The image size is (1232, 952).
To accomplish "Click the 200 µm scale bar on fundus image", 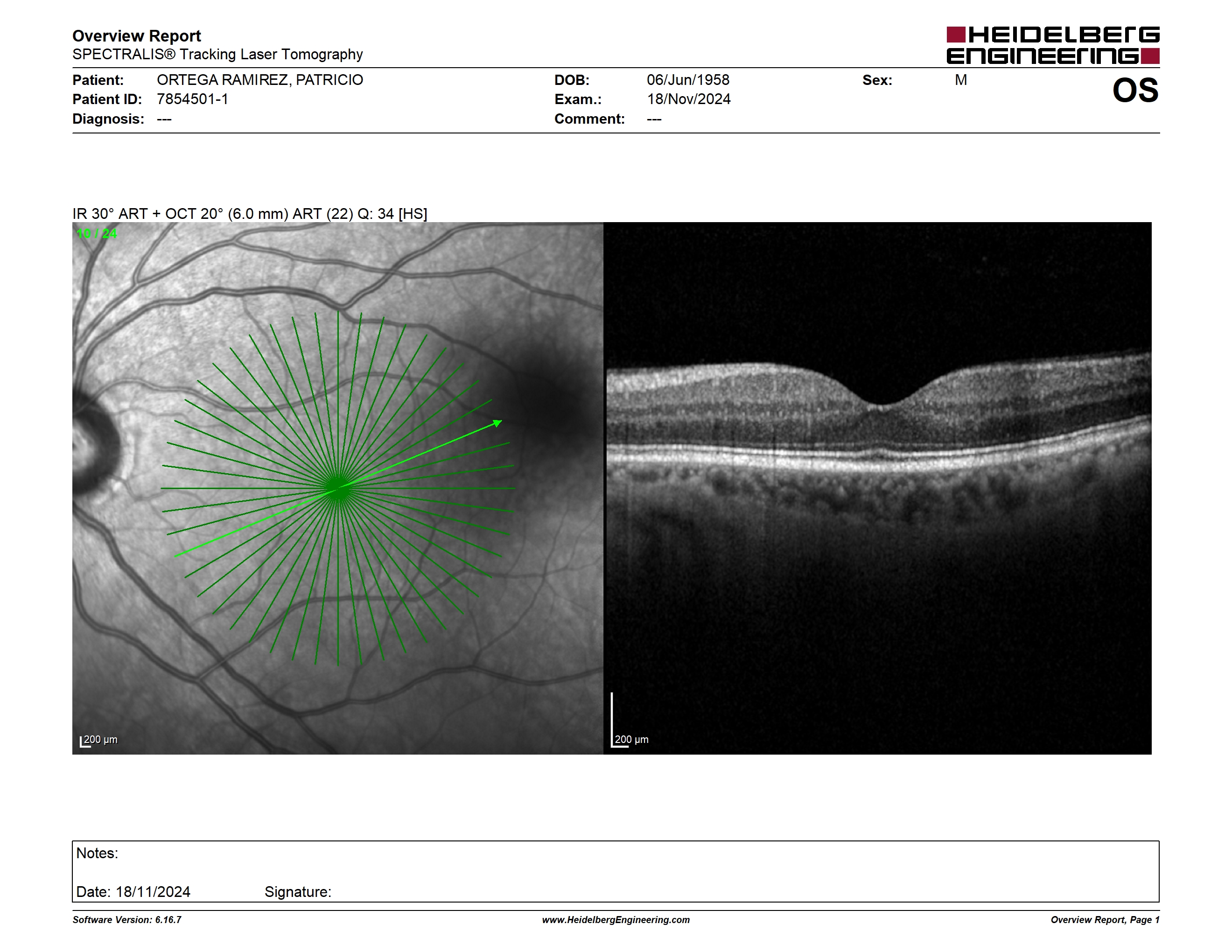I will [x=99, y=741].
